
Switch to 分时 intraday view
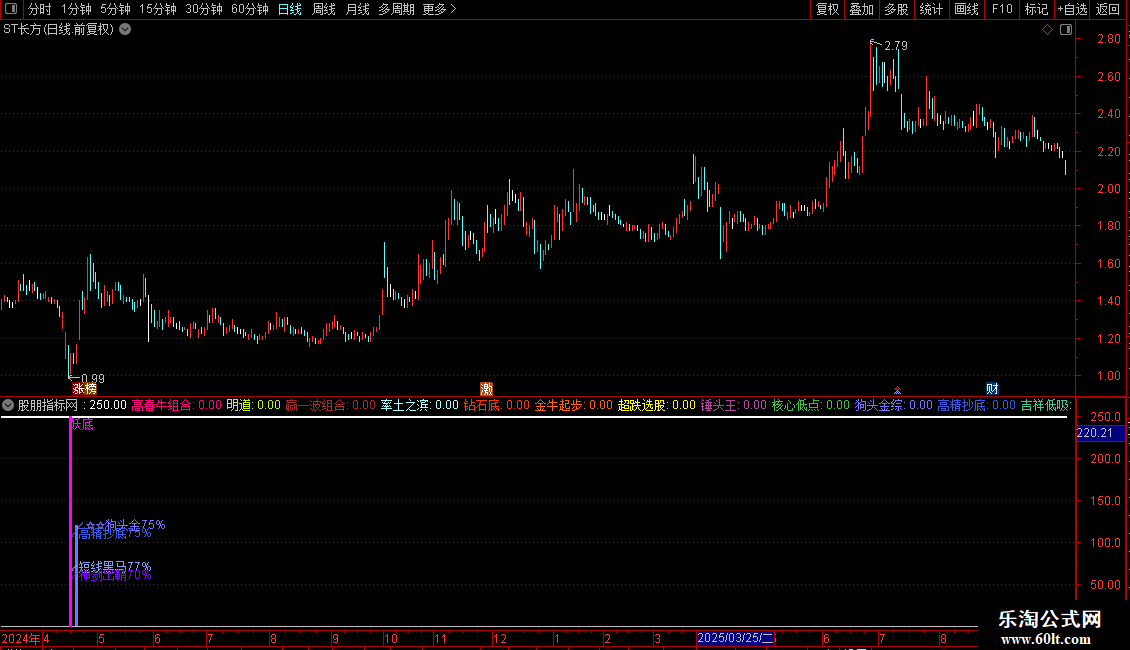click(40, 9)
